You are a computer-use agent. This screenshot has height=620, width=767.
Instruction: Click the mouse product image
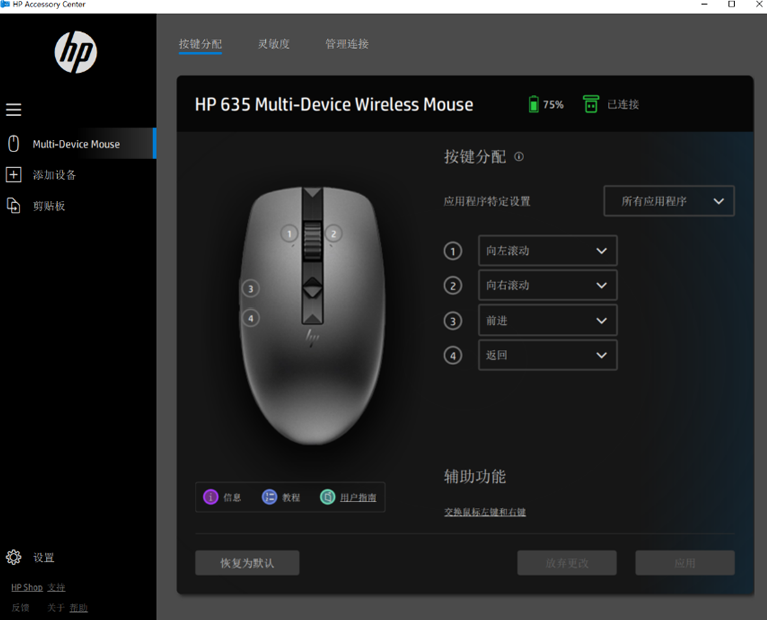click(x=312, y=316)
